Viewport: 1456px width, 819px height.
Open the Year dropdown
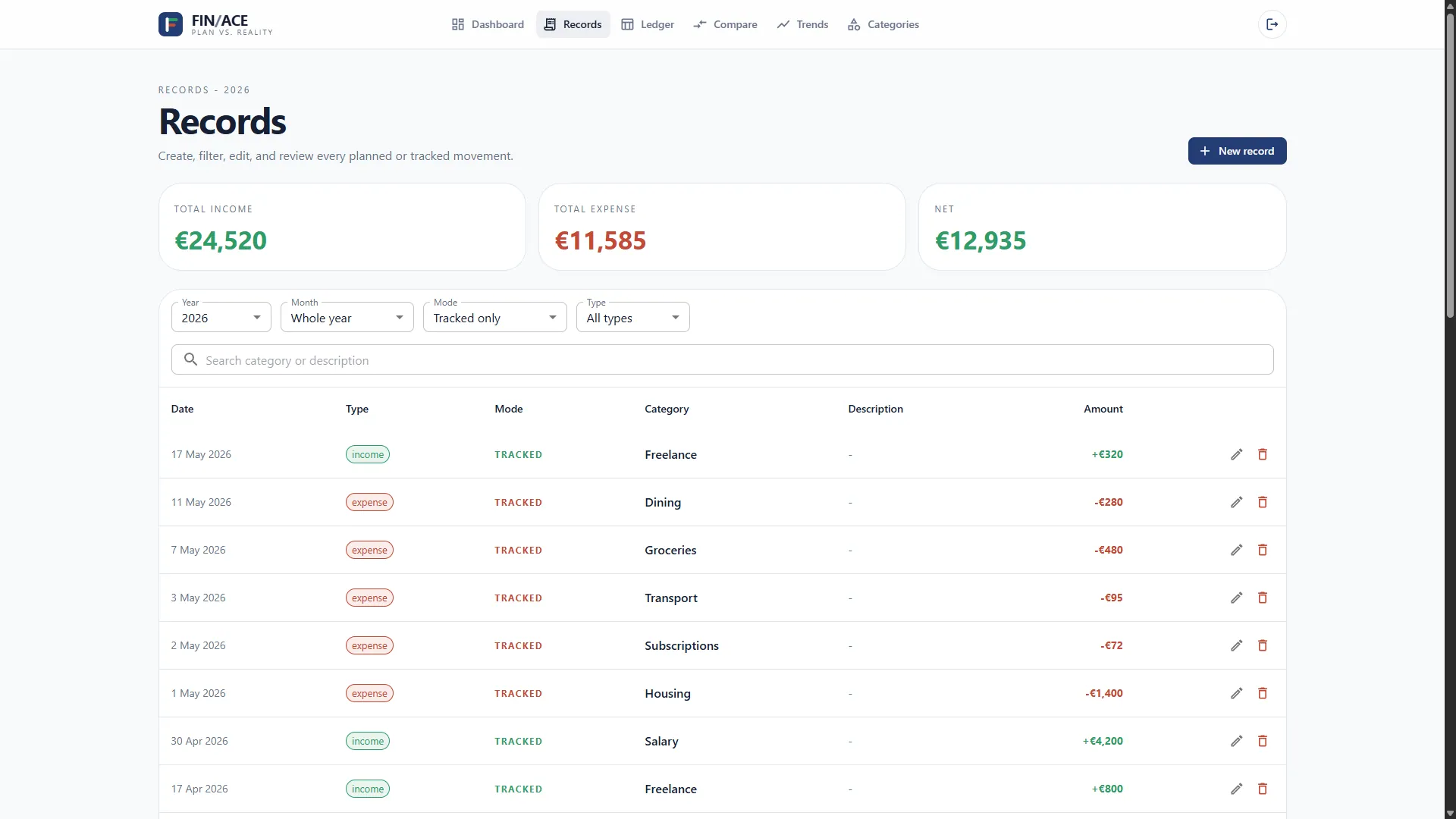coord(221,318)
